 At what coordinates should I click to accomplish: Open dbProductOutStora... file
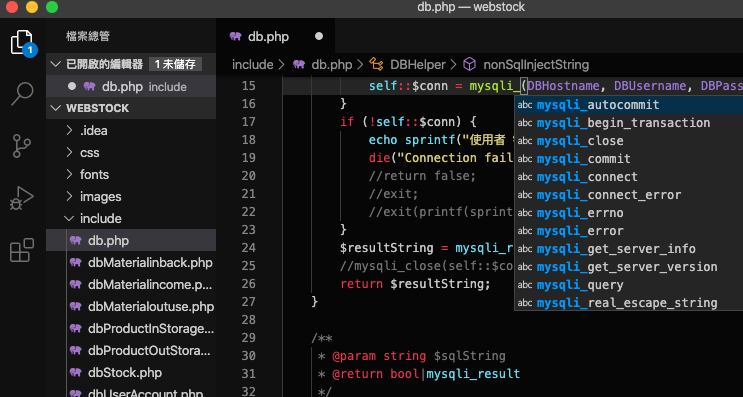(x=131, y=351)
